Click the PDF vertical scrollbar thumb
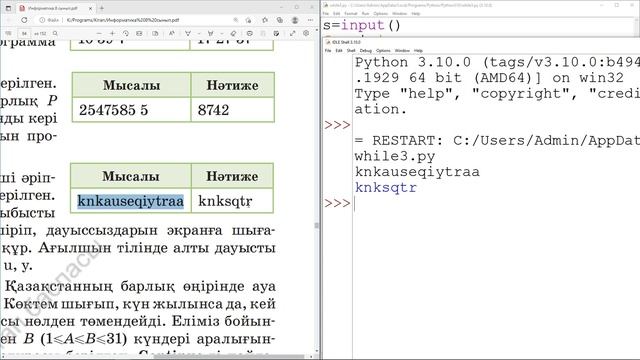640x360 pixels. (316, 225)
